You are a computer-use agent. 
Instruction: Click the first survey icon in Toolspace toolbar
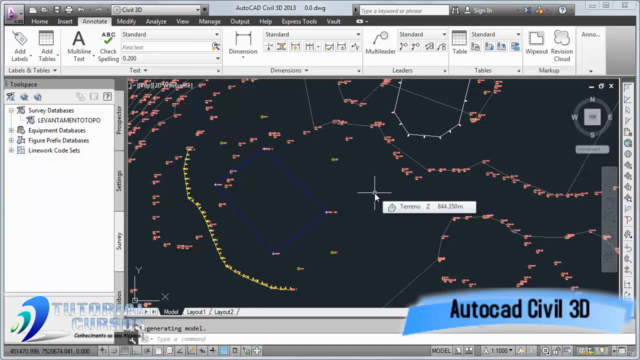[x=11, y=97]
